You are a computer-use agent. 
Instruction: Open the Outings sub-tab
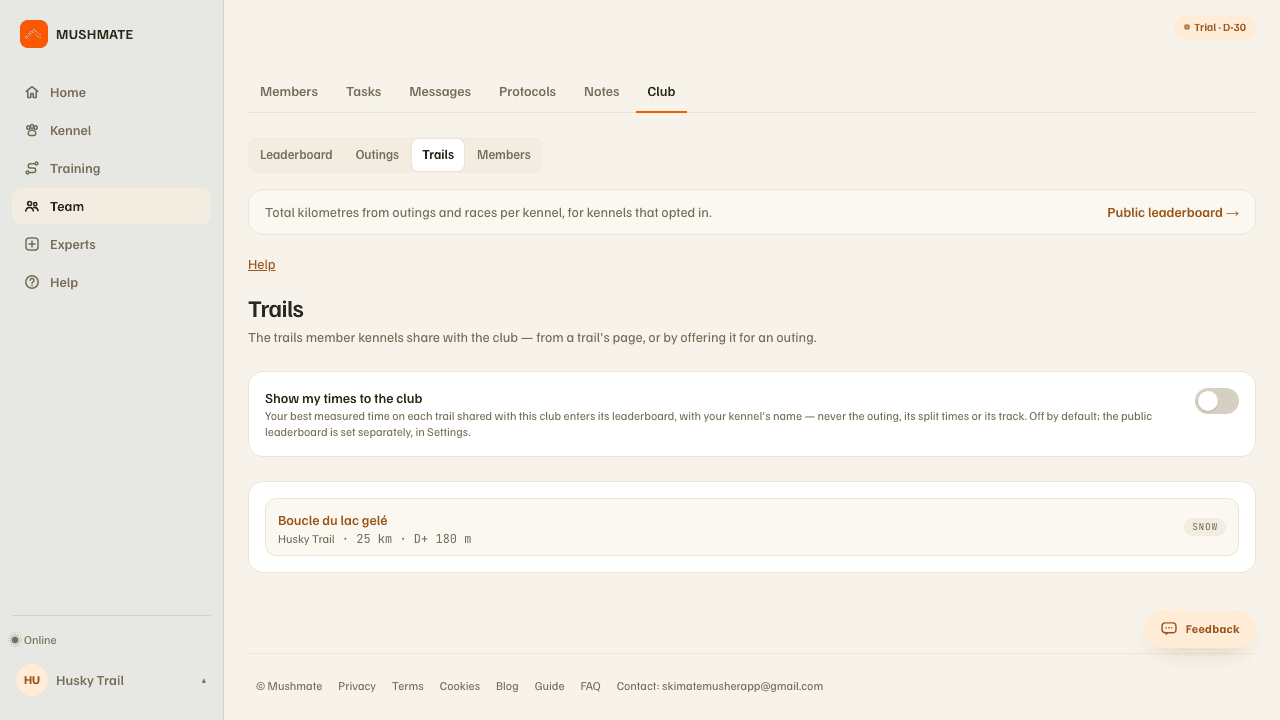(x=377, y=155)
